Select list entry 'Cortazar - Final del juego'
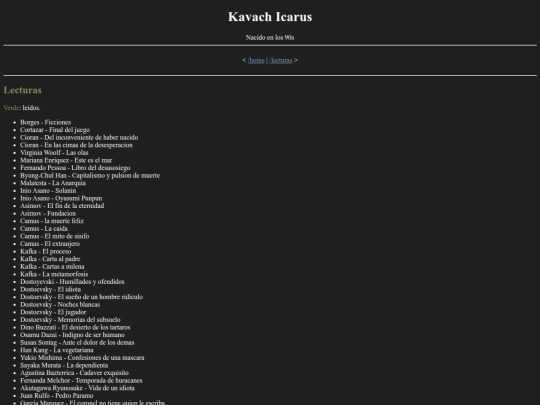This screenshot has width=540, height=405. click(x=55, y=130)
